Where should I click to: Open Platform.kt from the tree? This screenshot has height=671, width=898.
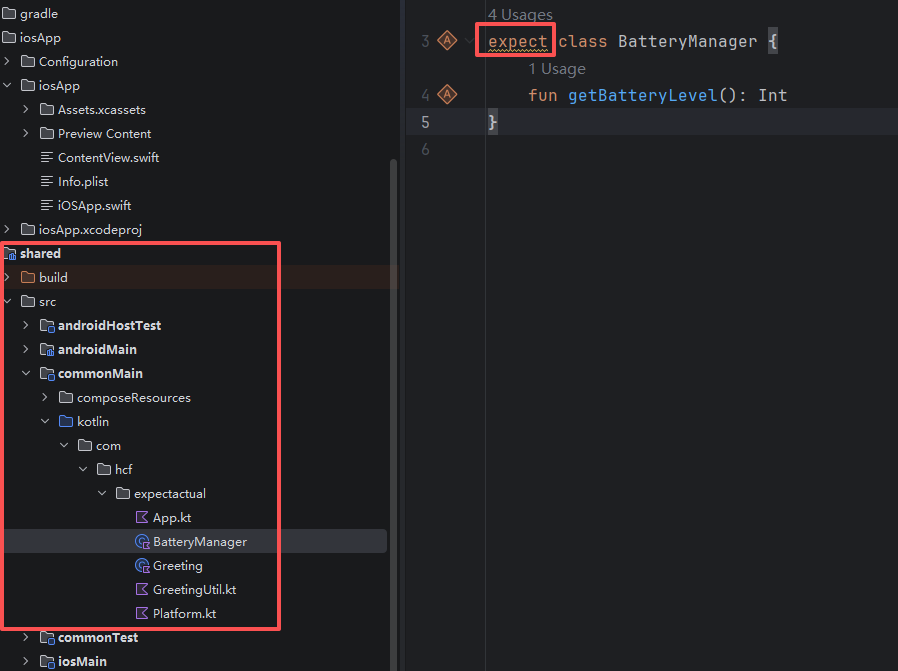click(x=184, y=614)
